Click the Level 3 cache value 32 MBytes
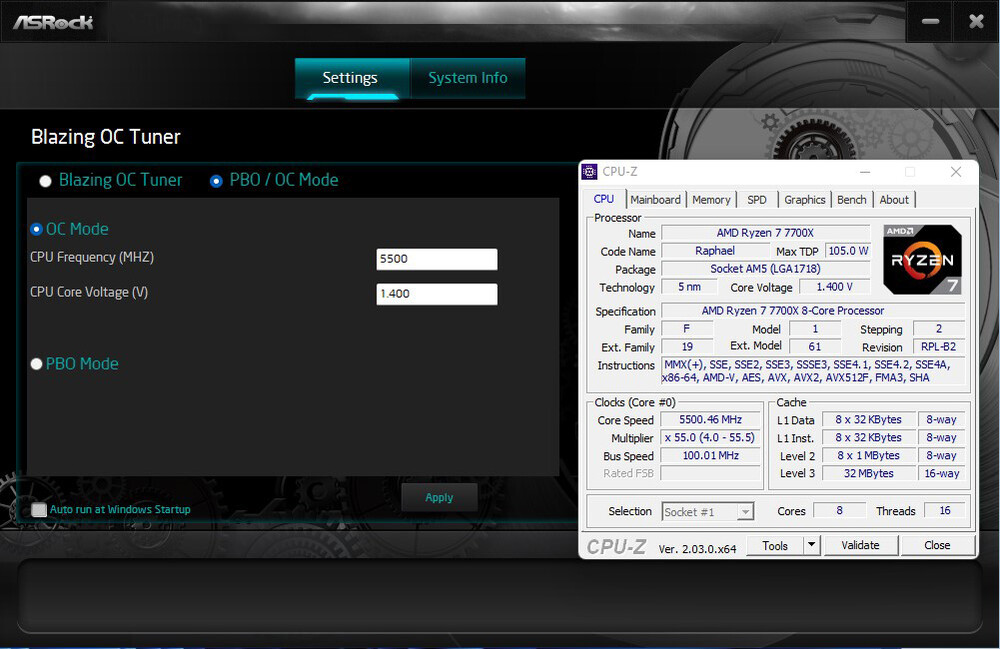1000x649 pixels. (869, 473)
